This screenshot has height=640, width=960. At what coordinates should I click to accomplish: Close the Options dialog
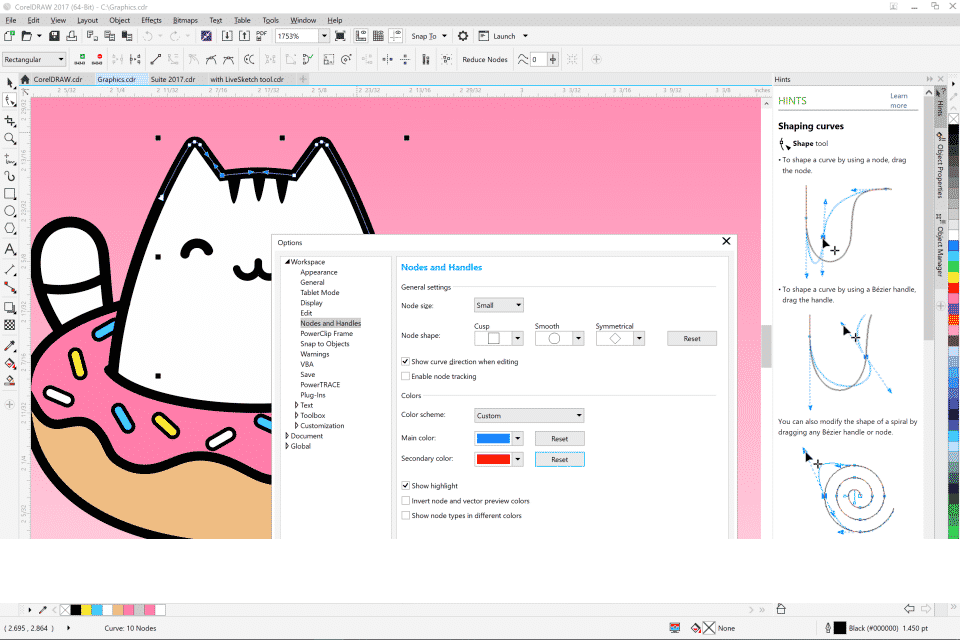tap(726, 241)
